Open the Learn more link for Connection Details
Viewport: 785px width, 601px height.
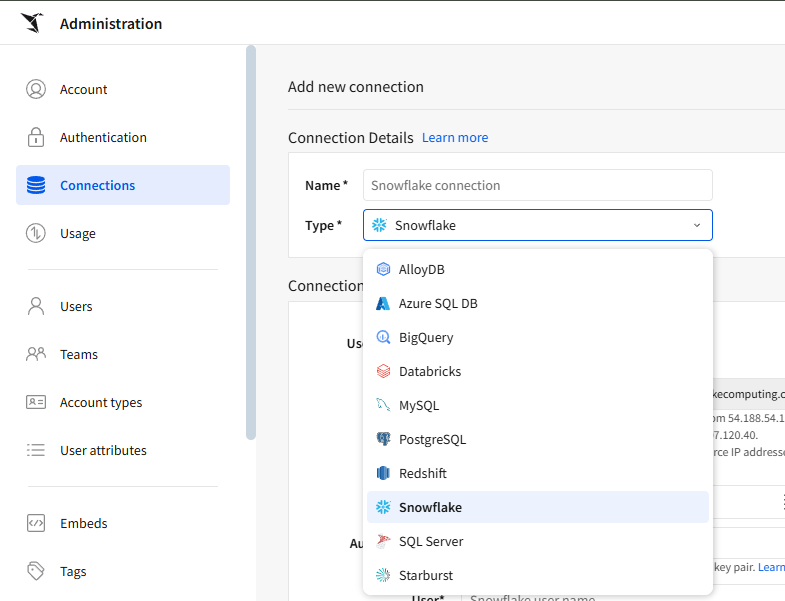(455, 138)
